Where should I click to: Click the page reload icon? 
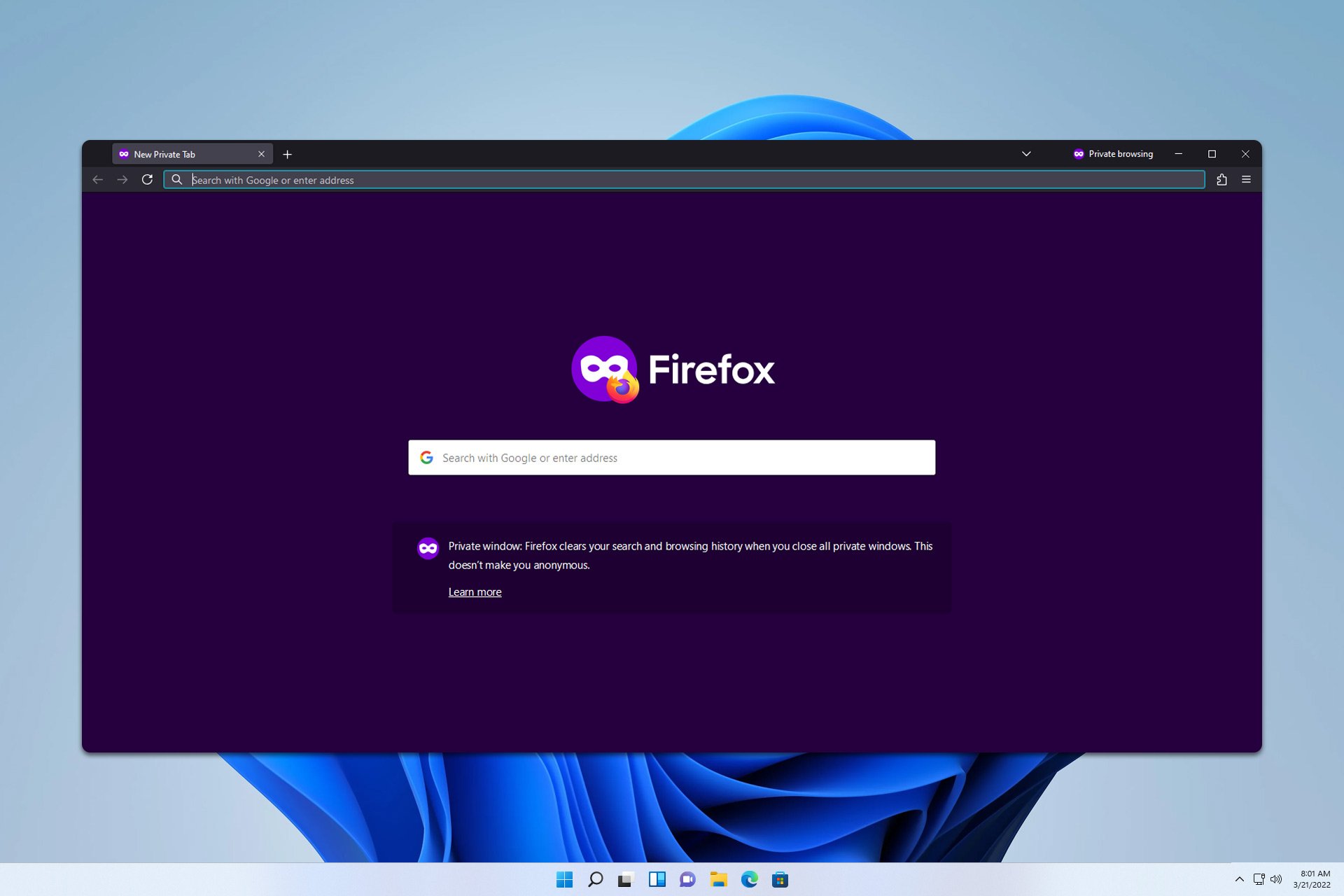click(147, 179)
